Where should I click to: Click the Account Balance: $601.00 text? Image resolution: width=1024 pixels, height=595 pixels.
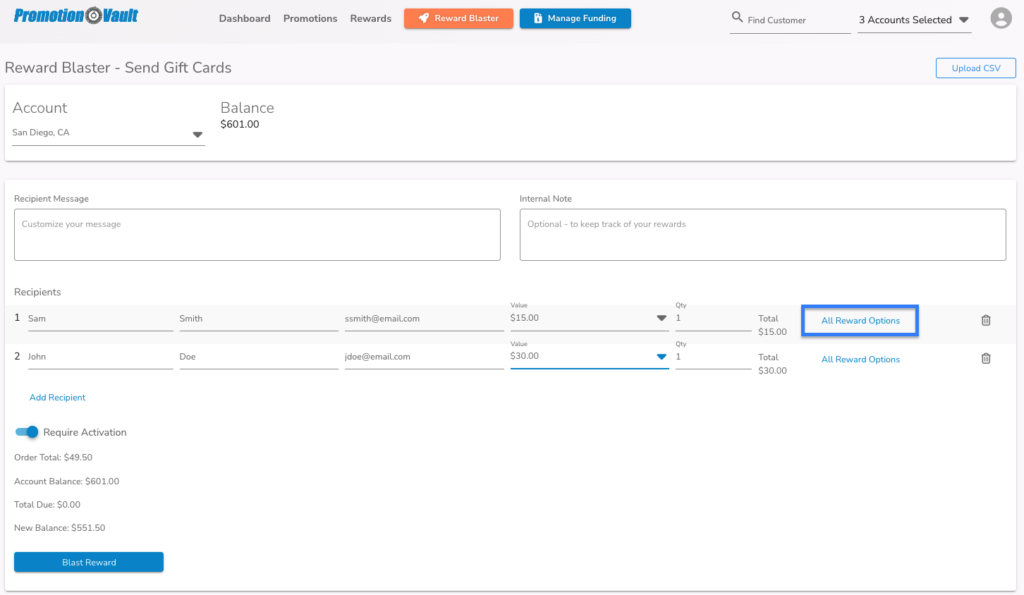tap(67, 481)
